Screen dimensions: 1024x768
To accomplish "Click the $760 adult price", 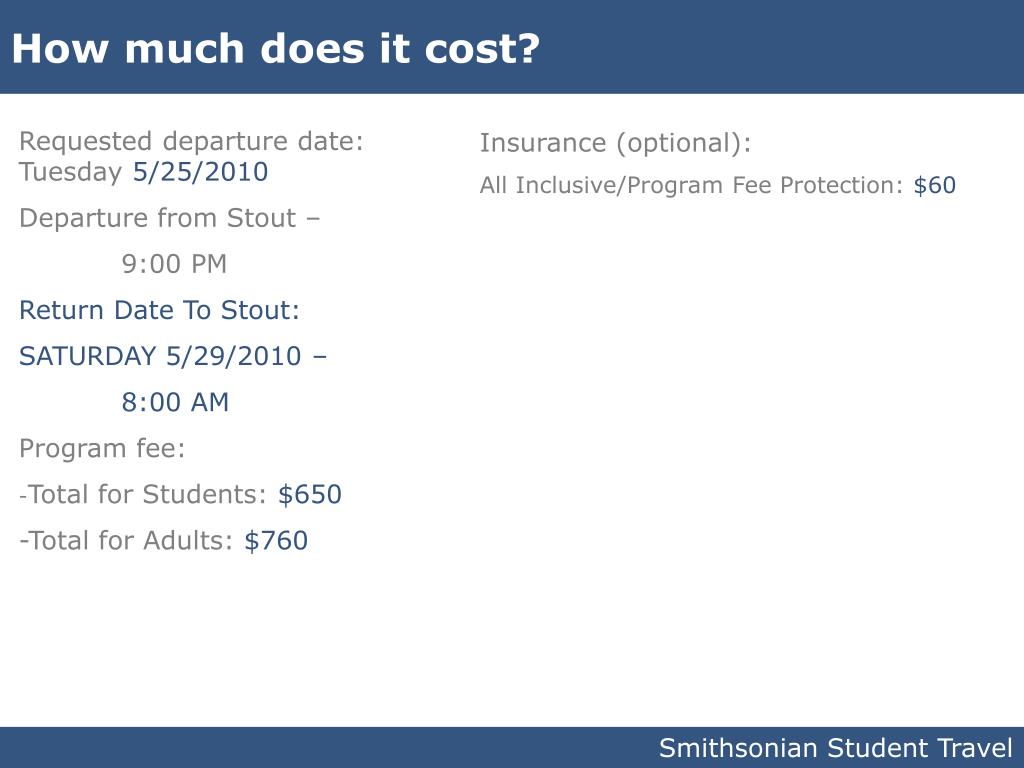I will 276,541.
